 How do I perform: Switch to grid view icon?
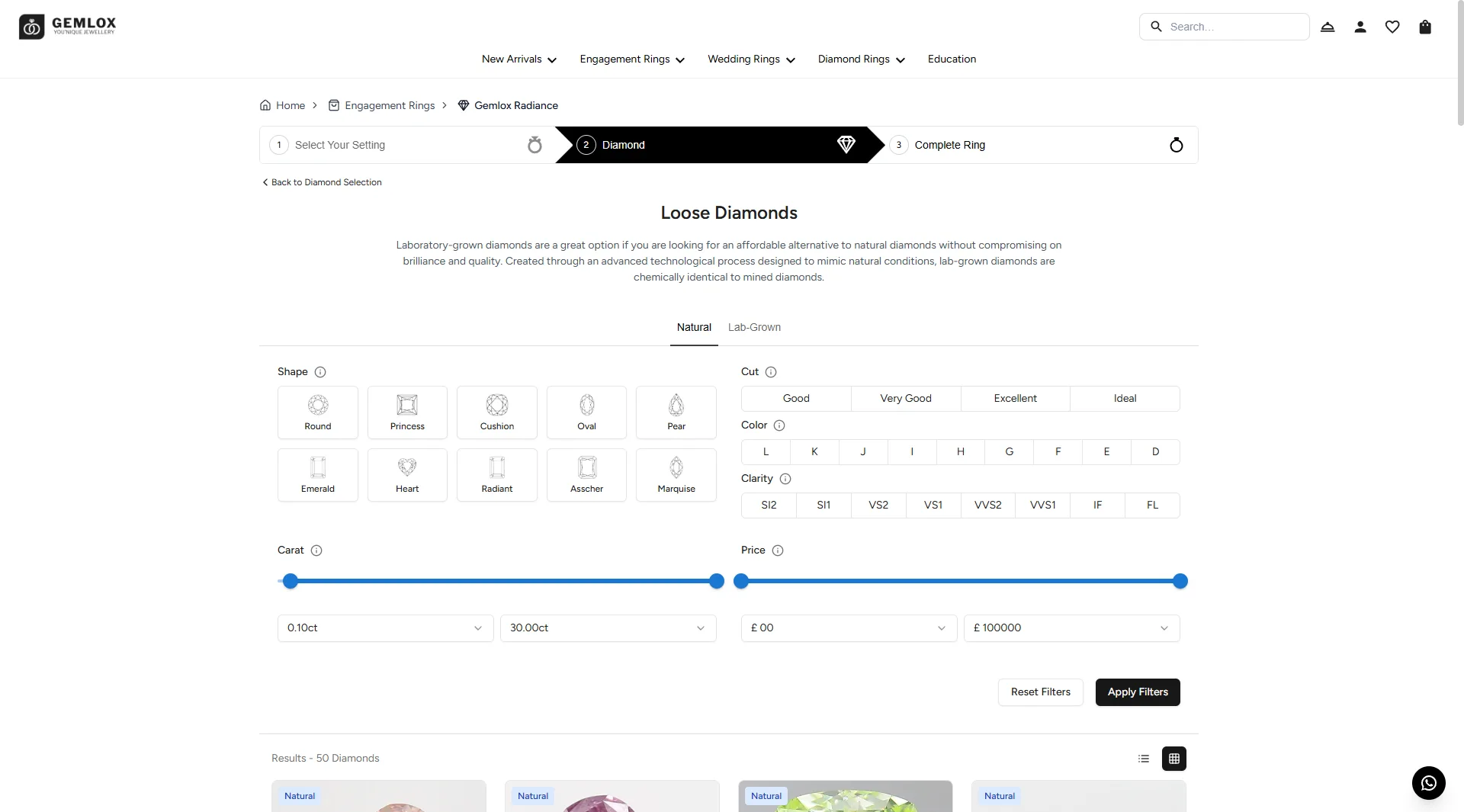[x=1173, y=759]
